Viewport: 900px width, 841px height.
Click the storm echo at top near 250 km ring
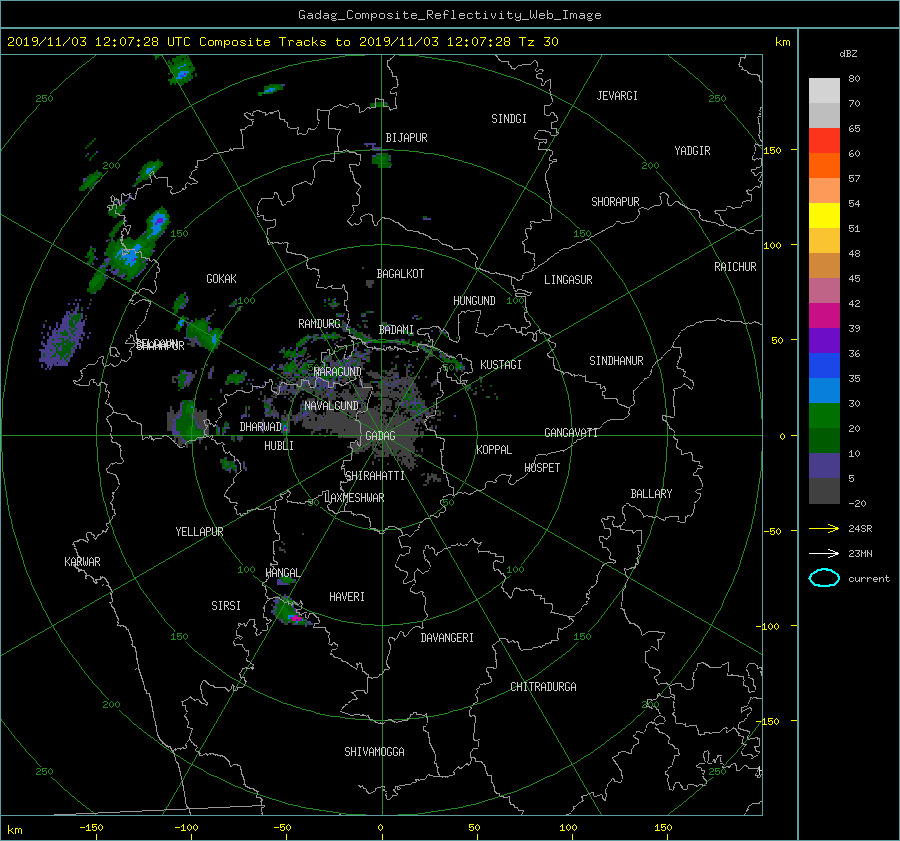coord(183,71)
